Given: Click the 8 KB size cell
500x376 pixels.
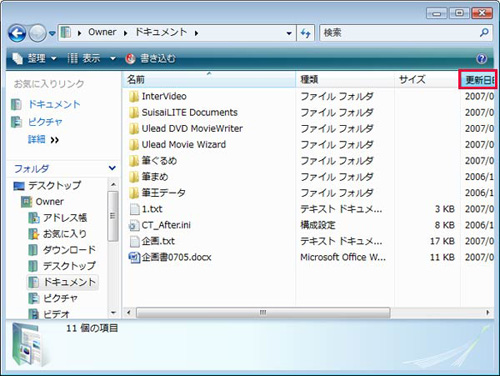Looking at the screenshot, I should 445,225.
